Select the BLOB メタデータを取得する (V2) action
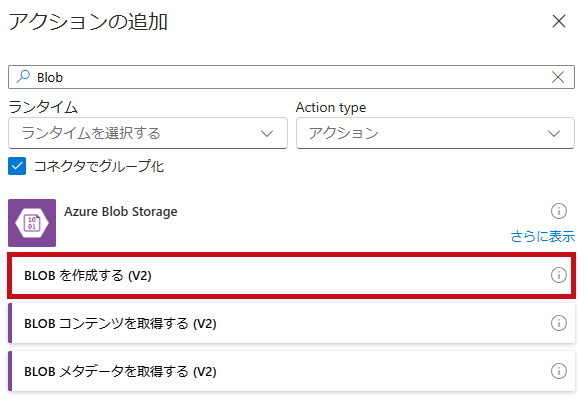The image size is (585, 401). coord(291,371)
